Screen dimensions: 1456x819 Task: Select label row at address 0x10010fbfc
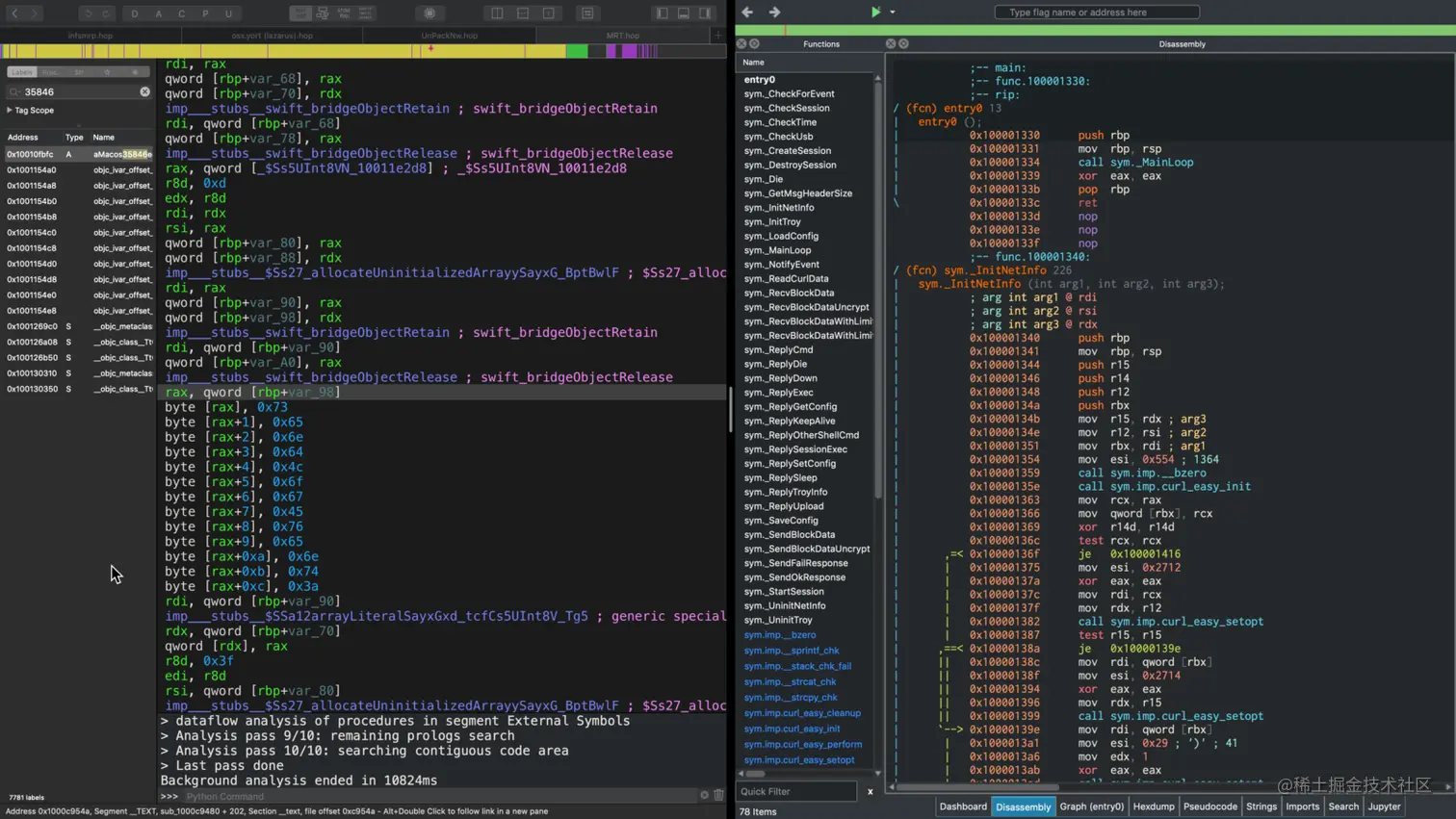[79, 154]
